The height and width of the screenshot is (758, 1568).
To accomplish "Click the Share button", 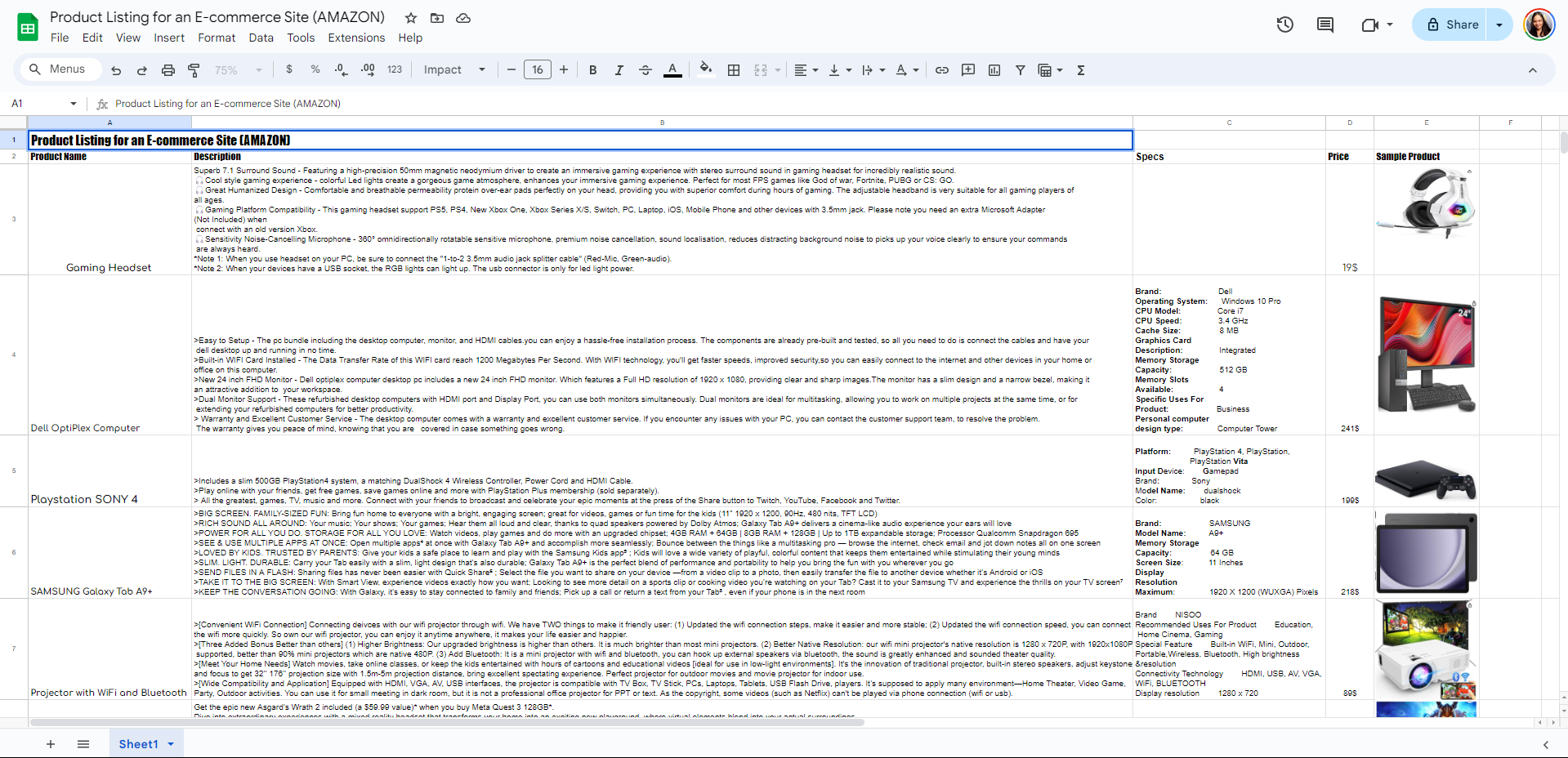I will tap(1450, 25).
